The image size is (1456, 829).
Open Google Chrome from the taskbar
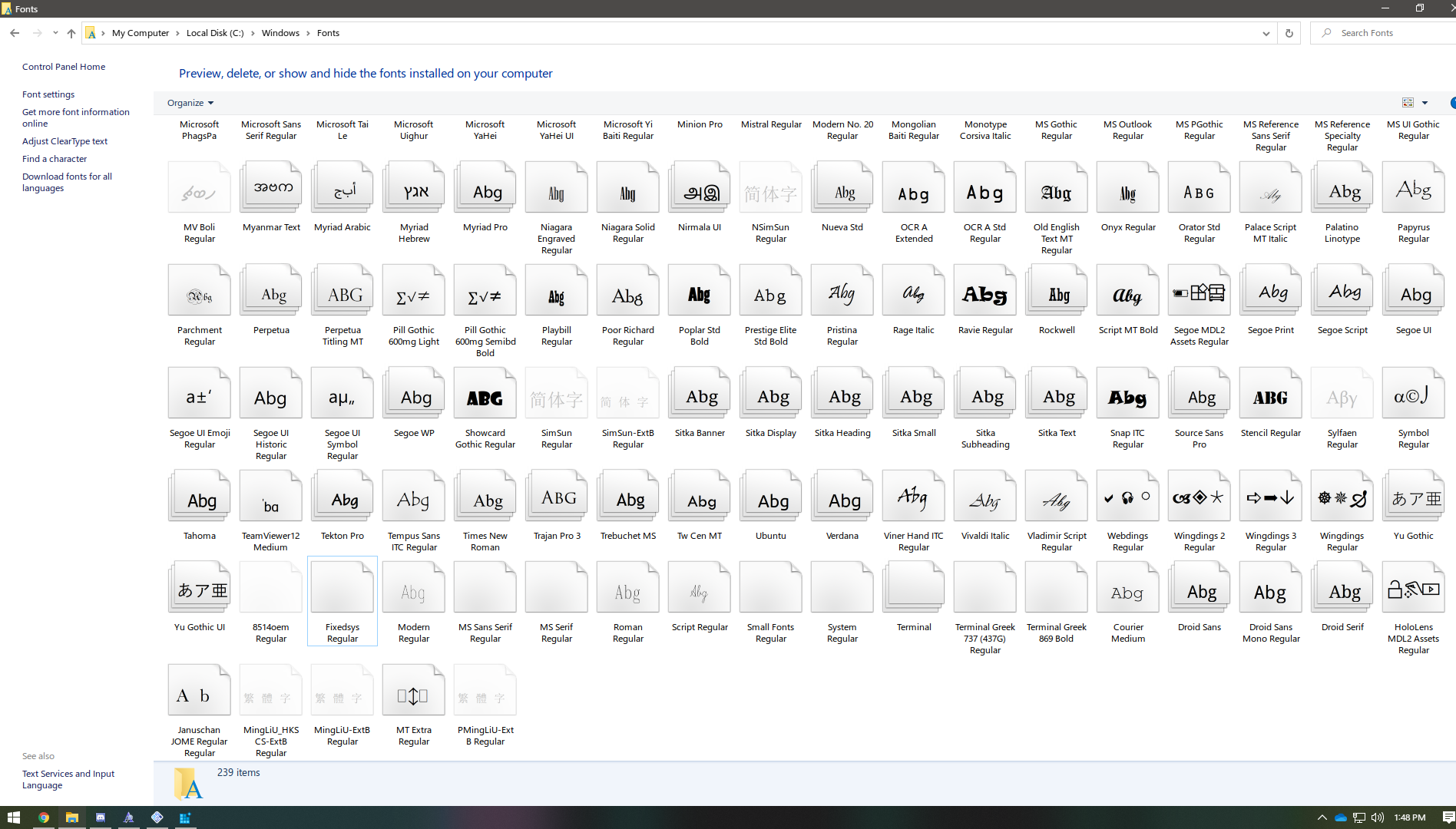pyautogui.click(x=44, y=817)
